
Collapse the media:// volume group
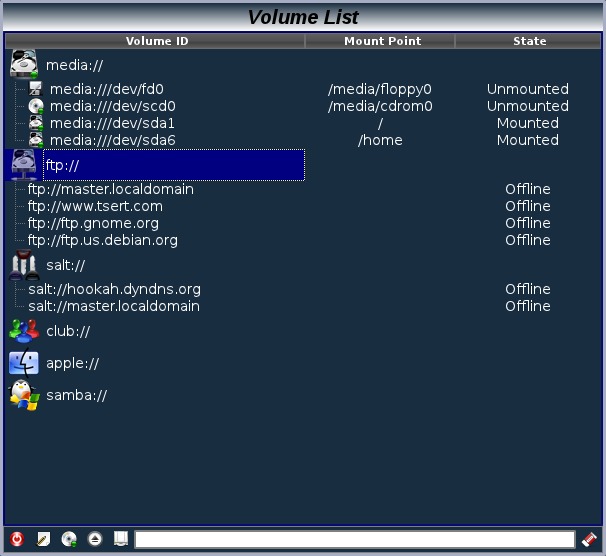[x=23, y=65]
